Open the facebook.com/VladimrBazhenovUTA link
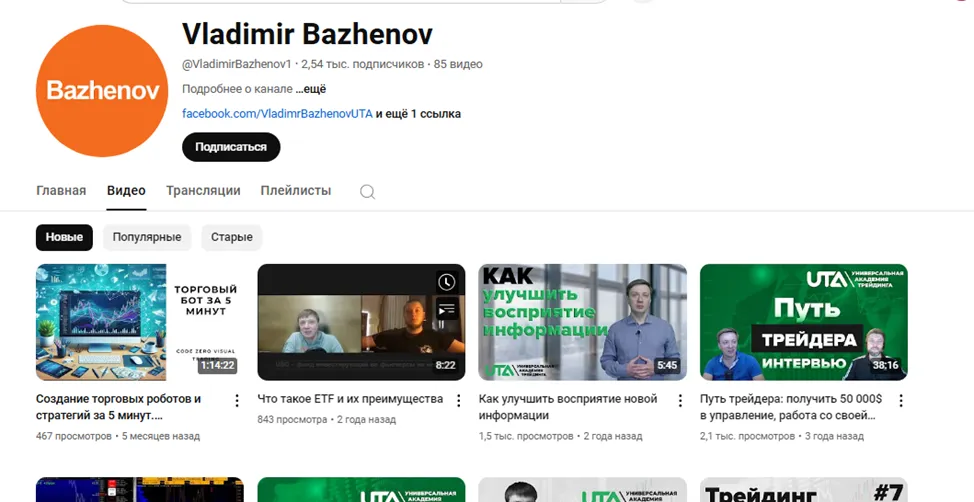This screenshot has height=502, width=974. [x=277, y=114]
